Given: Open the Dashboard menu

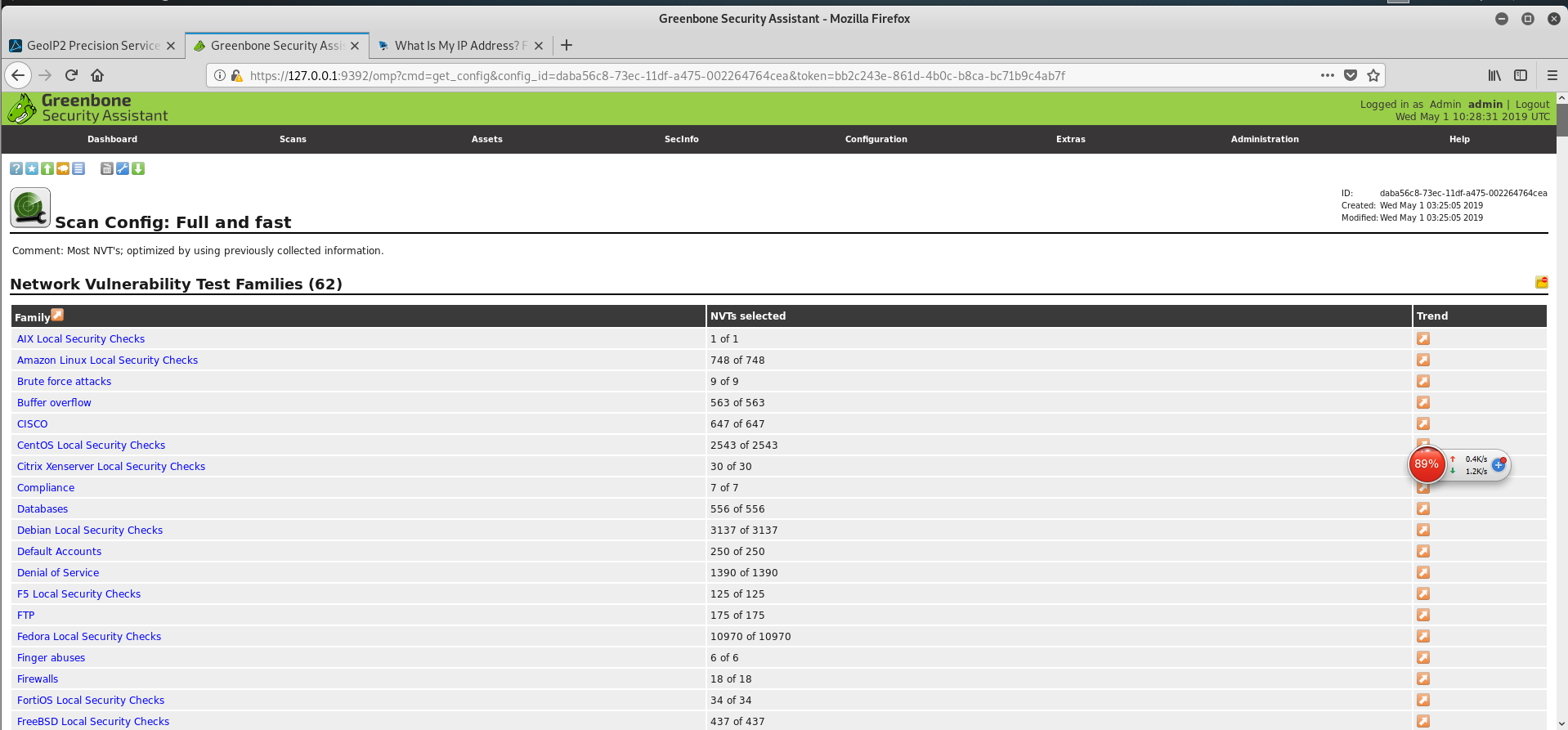Looking at the screenshot, I should (113, 139).
